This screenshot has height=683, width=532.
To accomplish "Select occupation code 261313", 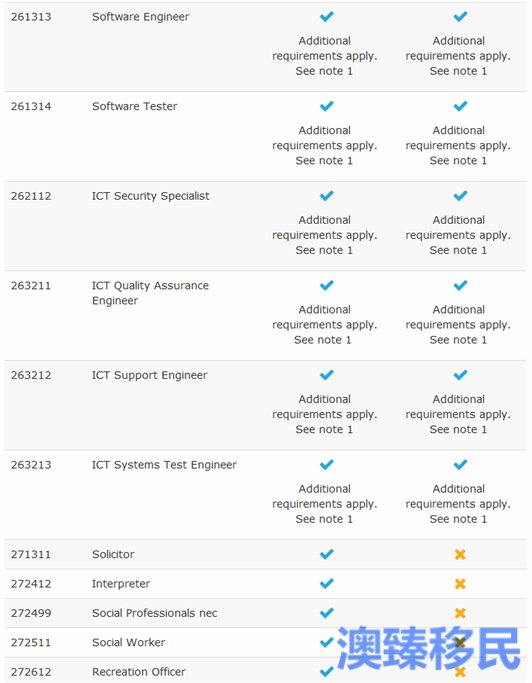I will (x=31, y=17).
